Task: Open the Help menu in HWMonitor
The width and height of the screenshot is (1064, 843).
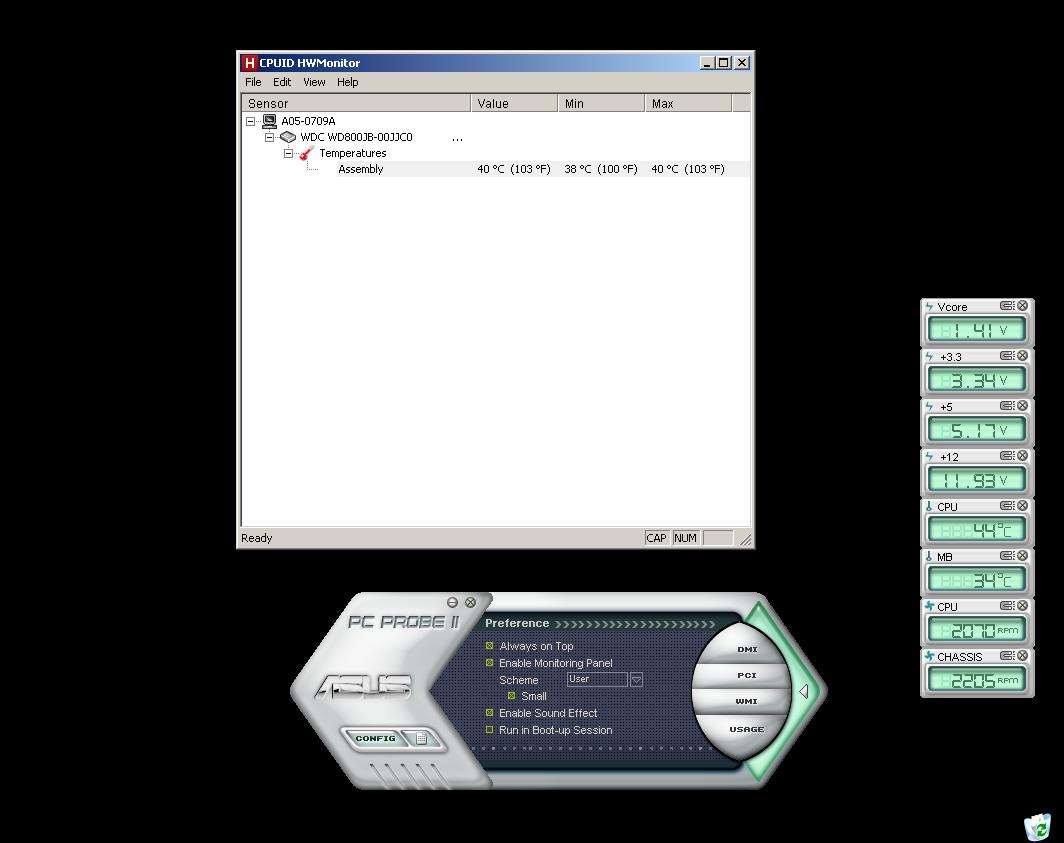Action: [x=347, y=82]
